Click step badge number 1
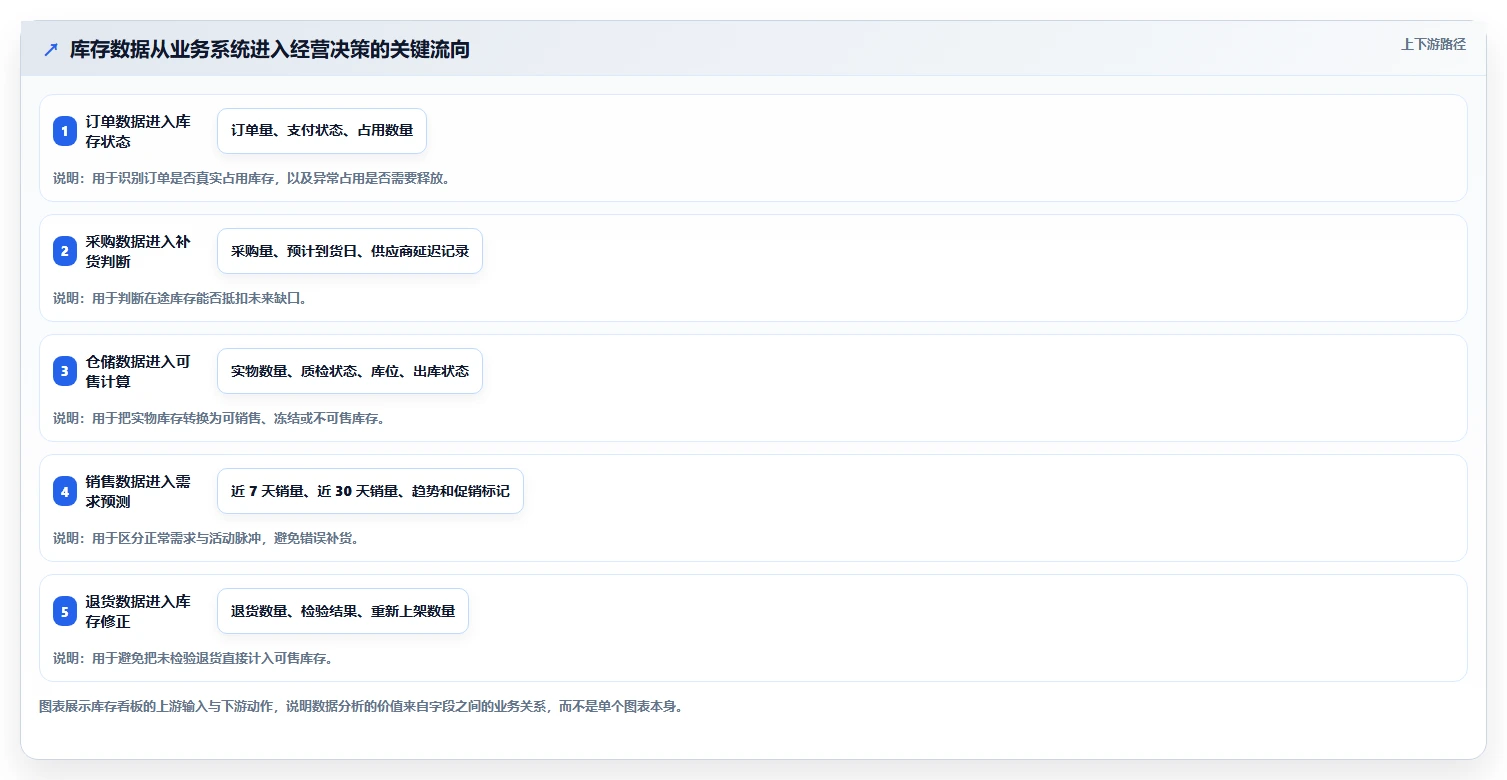1507x780 pixels. [65, 131]
